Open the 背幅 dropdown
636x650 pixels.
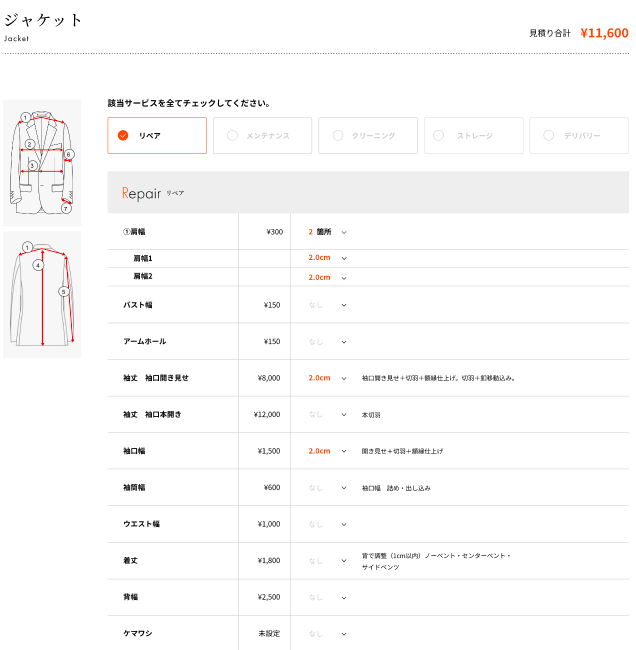328,597
